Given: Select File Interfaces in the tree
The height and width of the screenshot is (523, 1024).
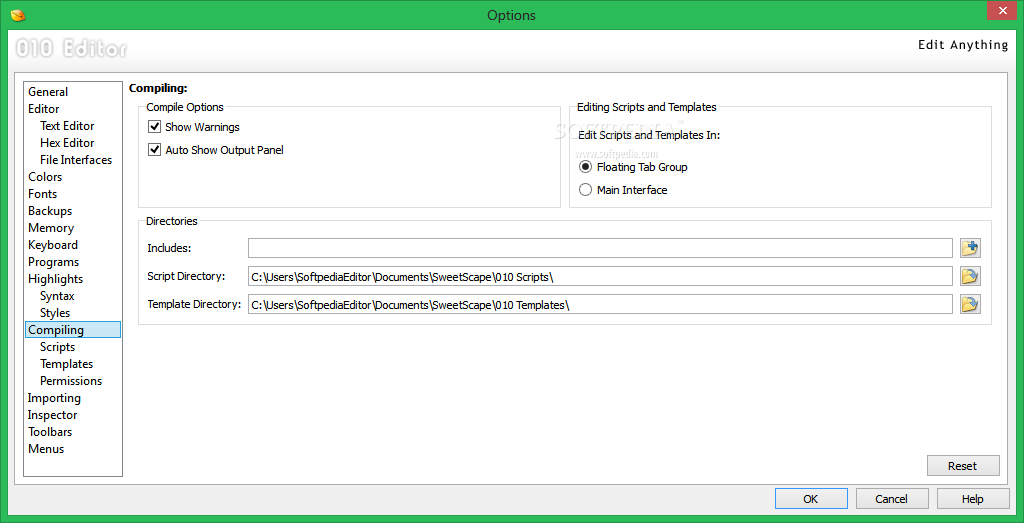Looking at the screenshot, I should pos(76,160).
